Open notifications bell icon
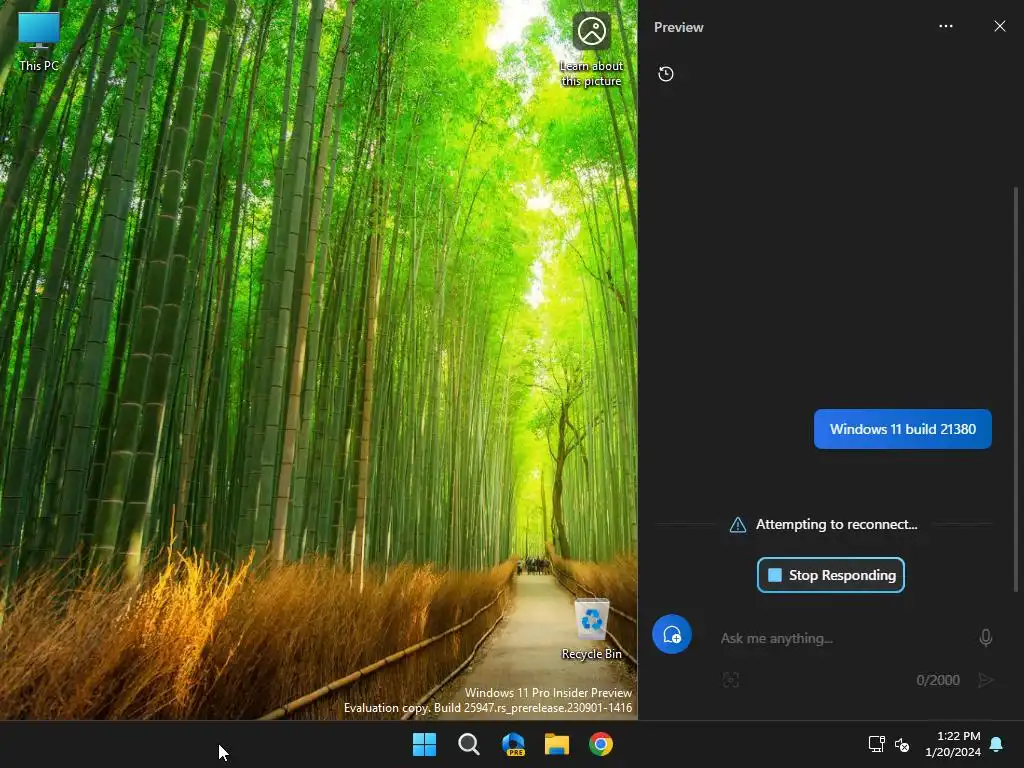Image resolution: width=1024 pixels, height=768 pixels. [x=996, y=744]
